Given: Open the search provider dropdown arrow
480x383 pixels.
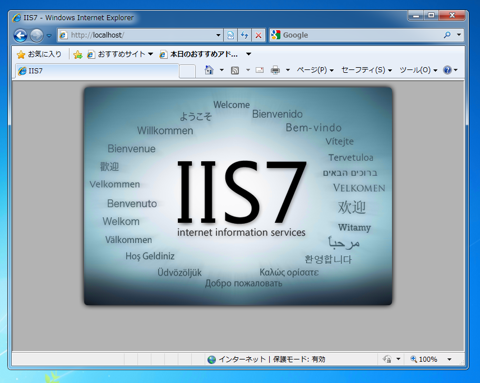Looking at the screenshot, I should (x=459, y=35).
